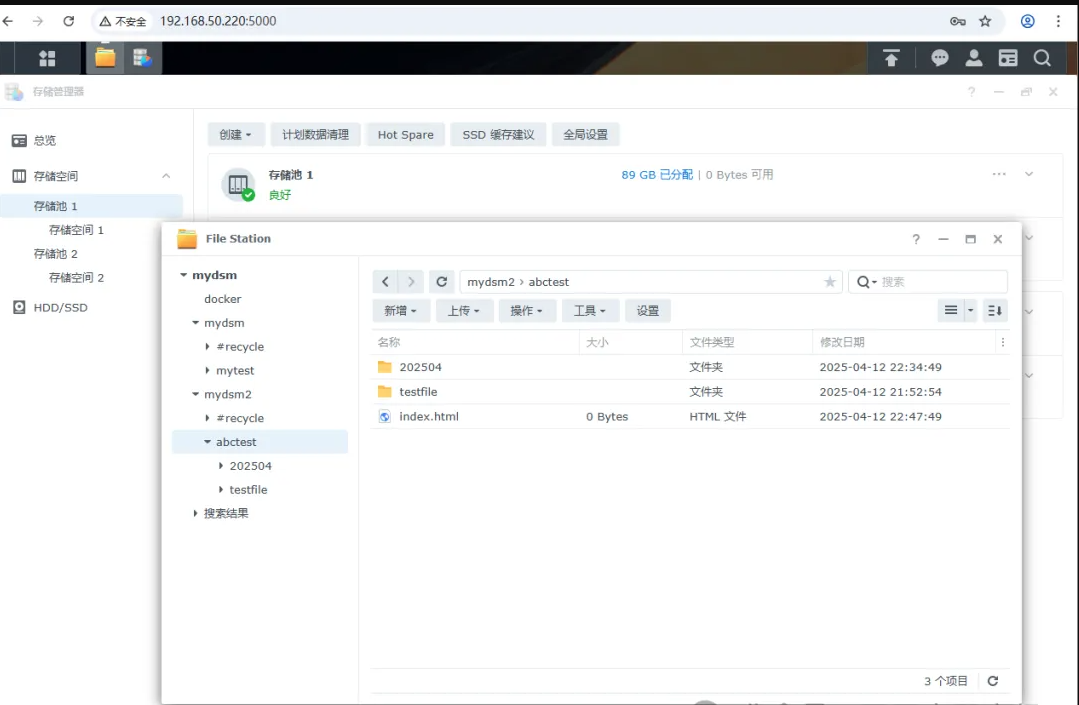Viewport: 1079px width, 705px height.
Task: Select index.html file row
Action: tap(690, 416)
